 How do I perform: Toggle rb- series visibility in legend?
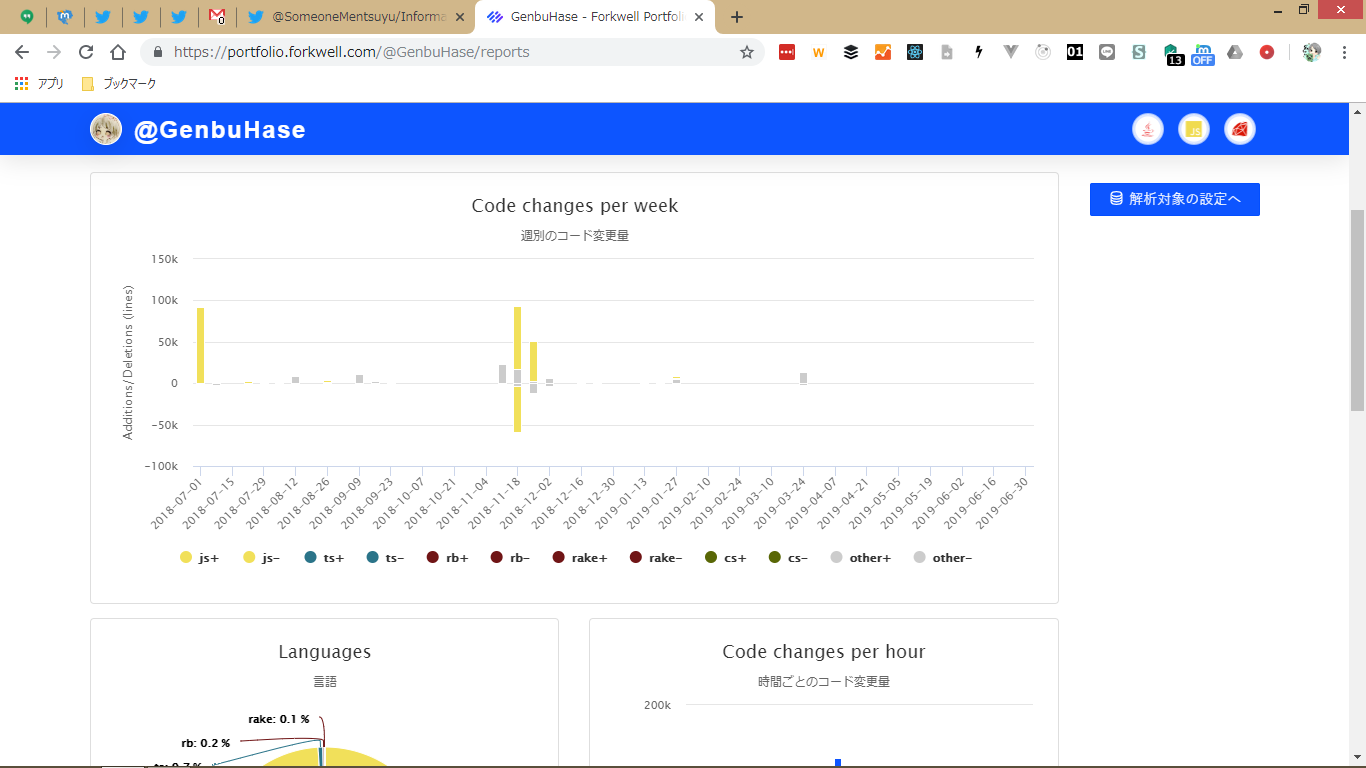pyautogui.click(x=510, y=558)
